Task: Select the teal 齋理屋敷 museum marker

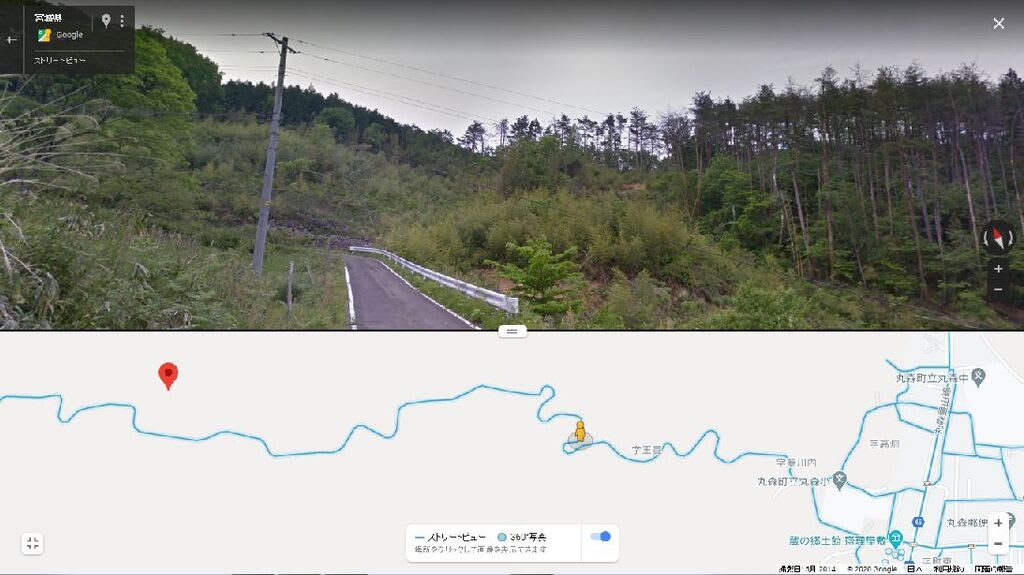Action: coord(895,539)
